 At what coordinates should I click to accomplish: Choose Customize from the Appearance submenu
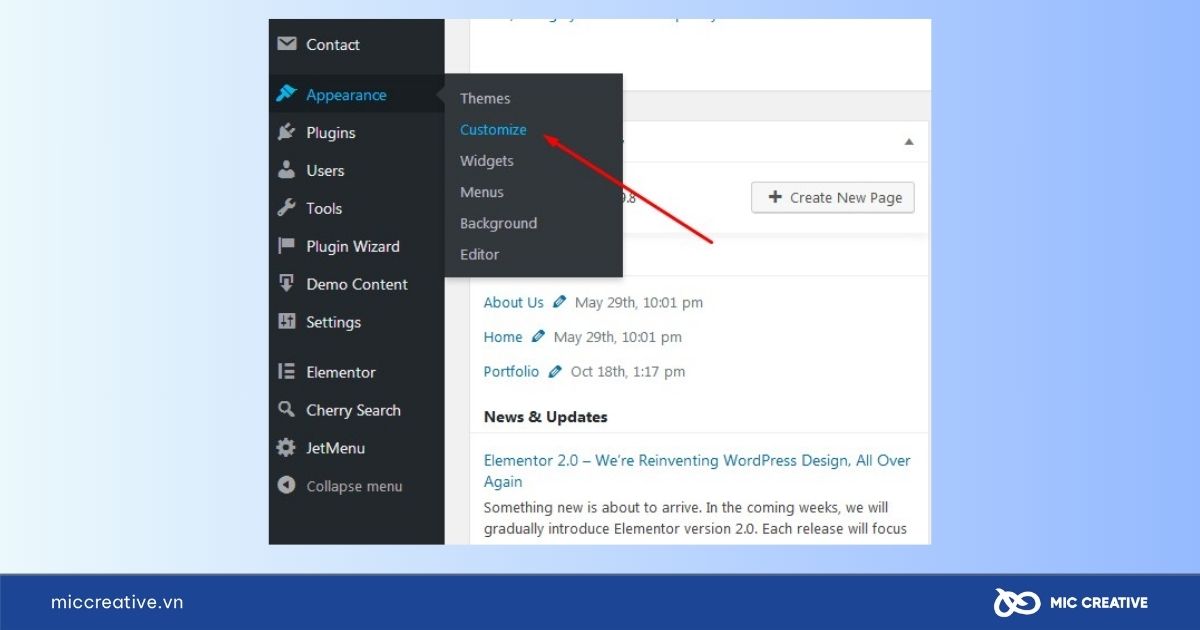tap(493, 129)
